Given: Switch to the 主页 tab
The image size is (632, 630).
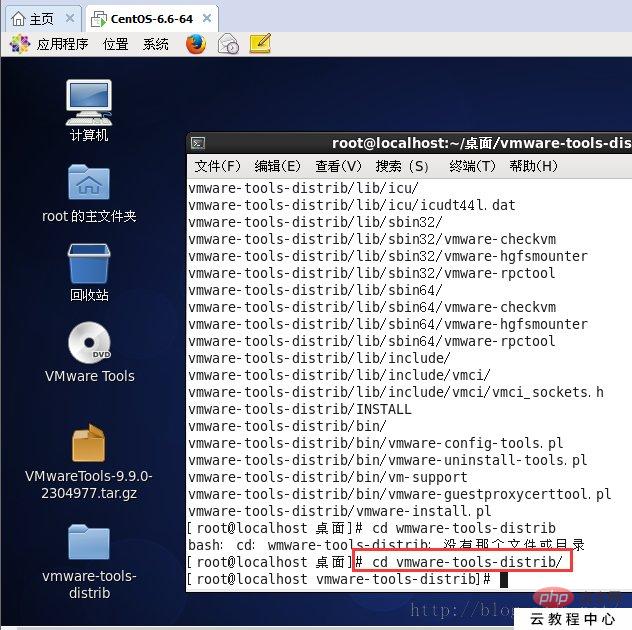Looking at the screenshot, I should (x=43, y=19).
